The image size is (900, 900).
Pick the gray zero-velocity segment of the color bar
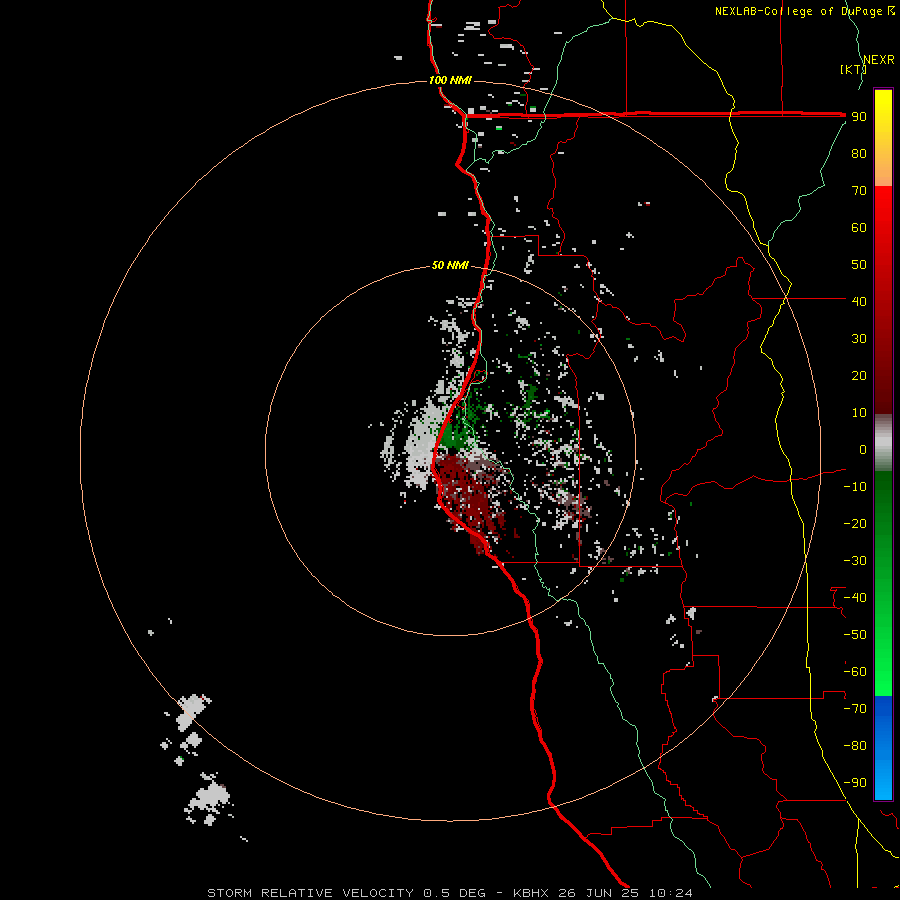[883, 443]
